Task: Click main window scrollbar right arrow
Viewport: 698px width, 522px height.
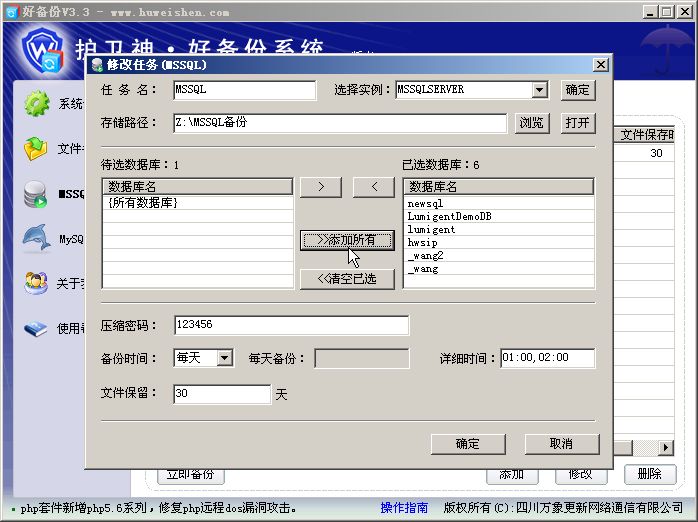Action: 666,448
